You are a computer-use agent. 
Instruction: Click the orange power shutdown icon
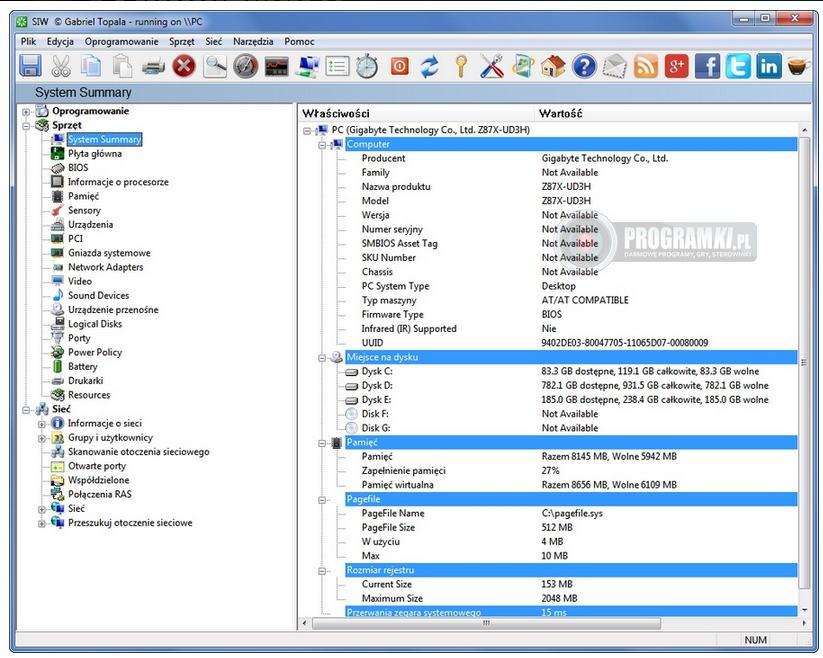pos(399,67)
